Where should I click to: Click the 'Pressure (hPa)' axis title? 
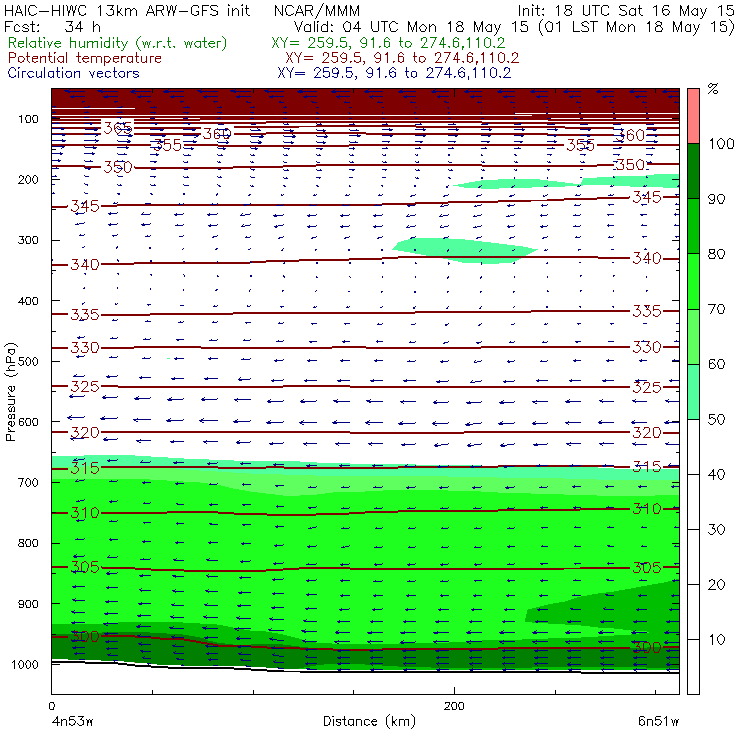click(x=11, y=392)
